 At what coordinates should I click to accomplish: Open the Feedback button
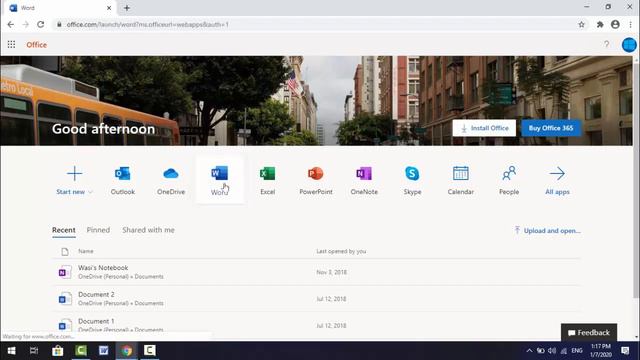pos(589,333)
